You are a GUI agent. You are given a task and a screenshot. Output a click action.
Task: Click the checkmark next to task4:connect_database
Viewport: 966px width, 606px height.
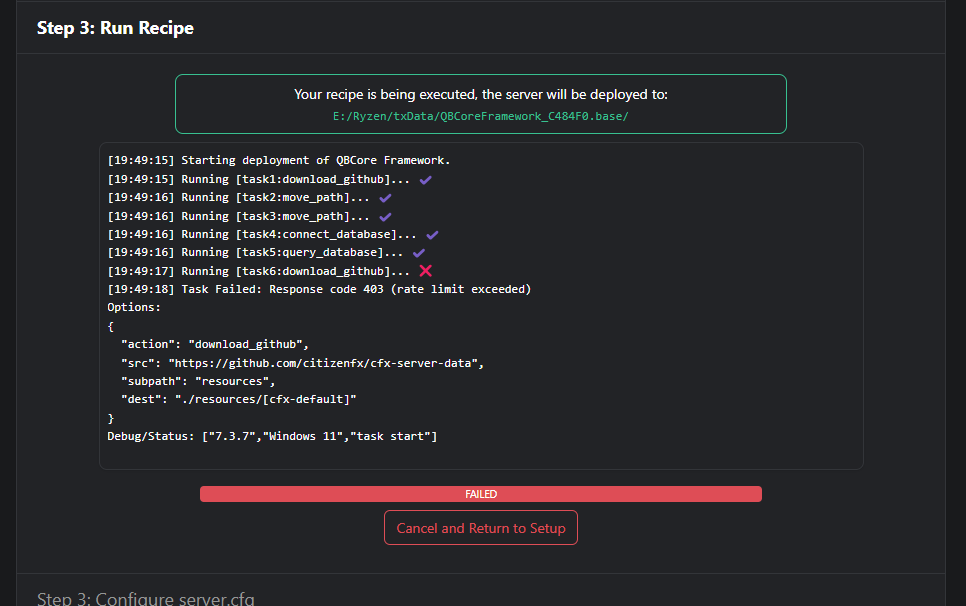(x=432, y=235)
